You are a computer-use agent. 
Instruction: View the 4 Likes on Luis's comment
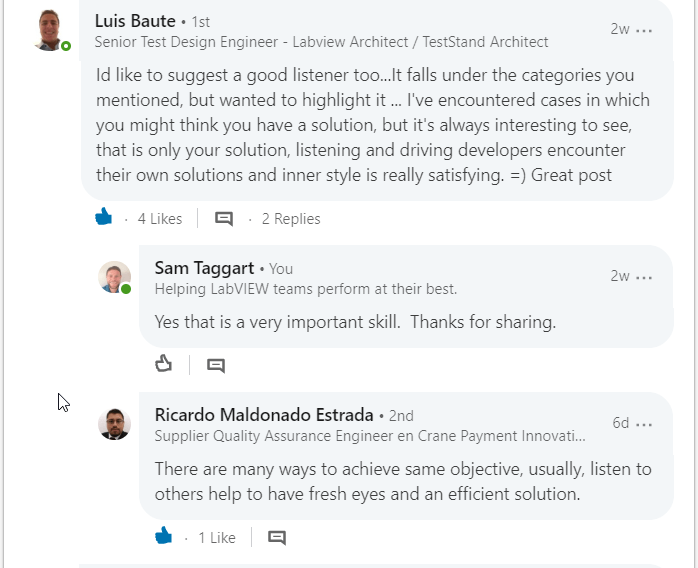coord(160,219)
